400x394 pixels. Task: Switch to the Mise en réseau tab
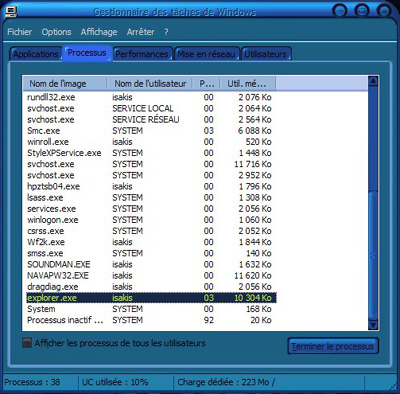pyautogui.click(x=206, y=54)
